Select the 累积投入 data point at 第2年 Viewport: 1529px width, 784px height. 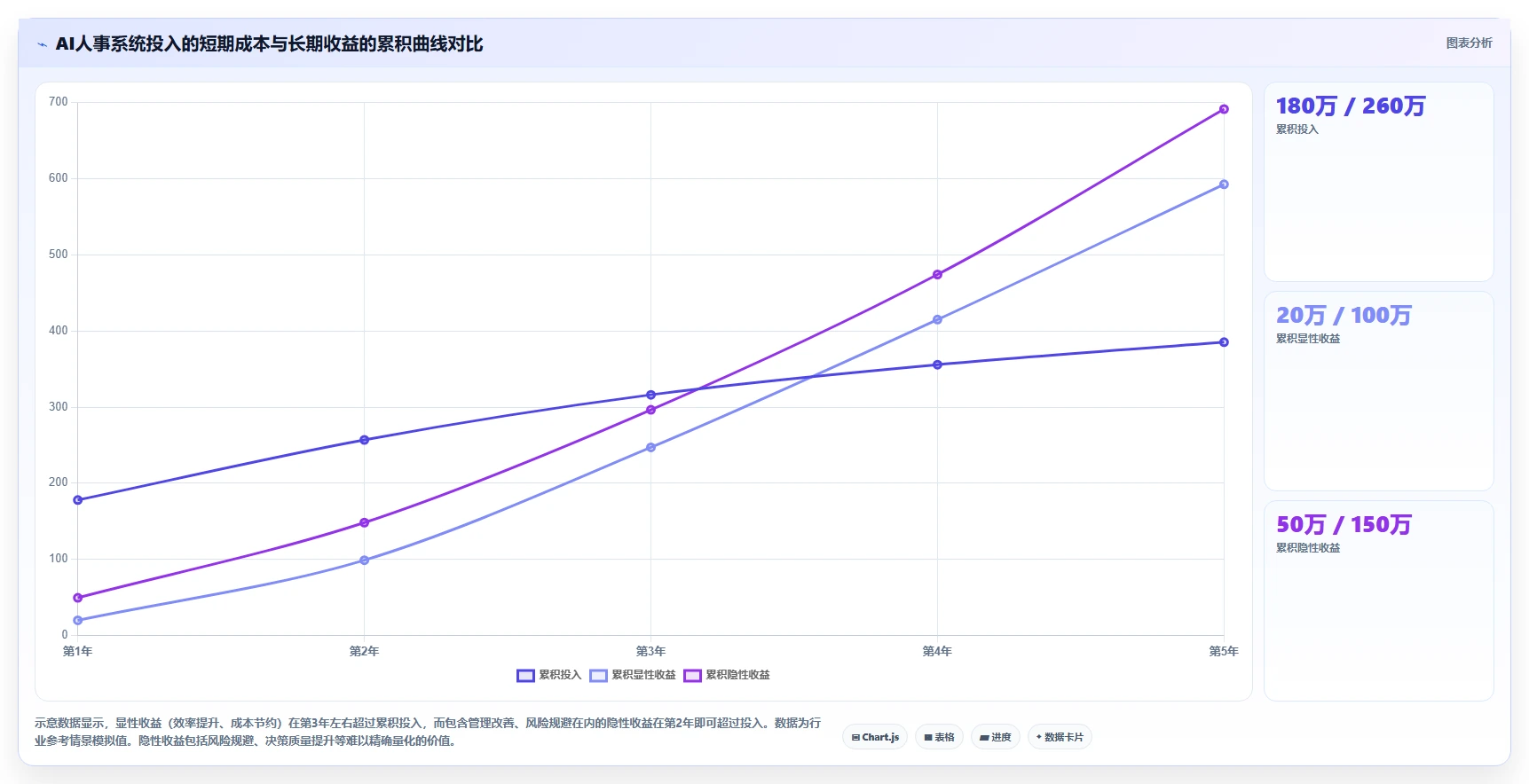pyautogui.click(x=365, y=440)
